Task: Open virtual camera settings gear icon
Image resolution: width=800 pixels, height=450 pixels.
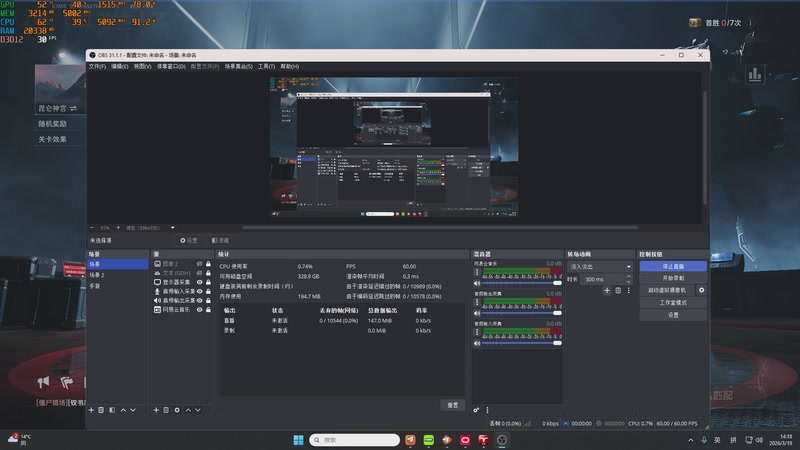Action: click(702, 290)
